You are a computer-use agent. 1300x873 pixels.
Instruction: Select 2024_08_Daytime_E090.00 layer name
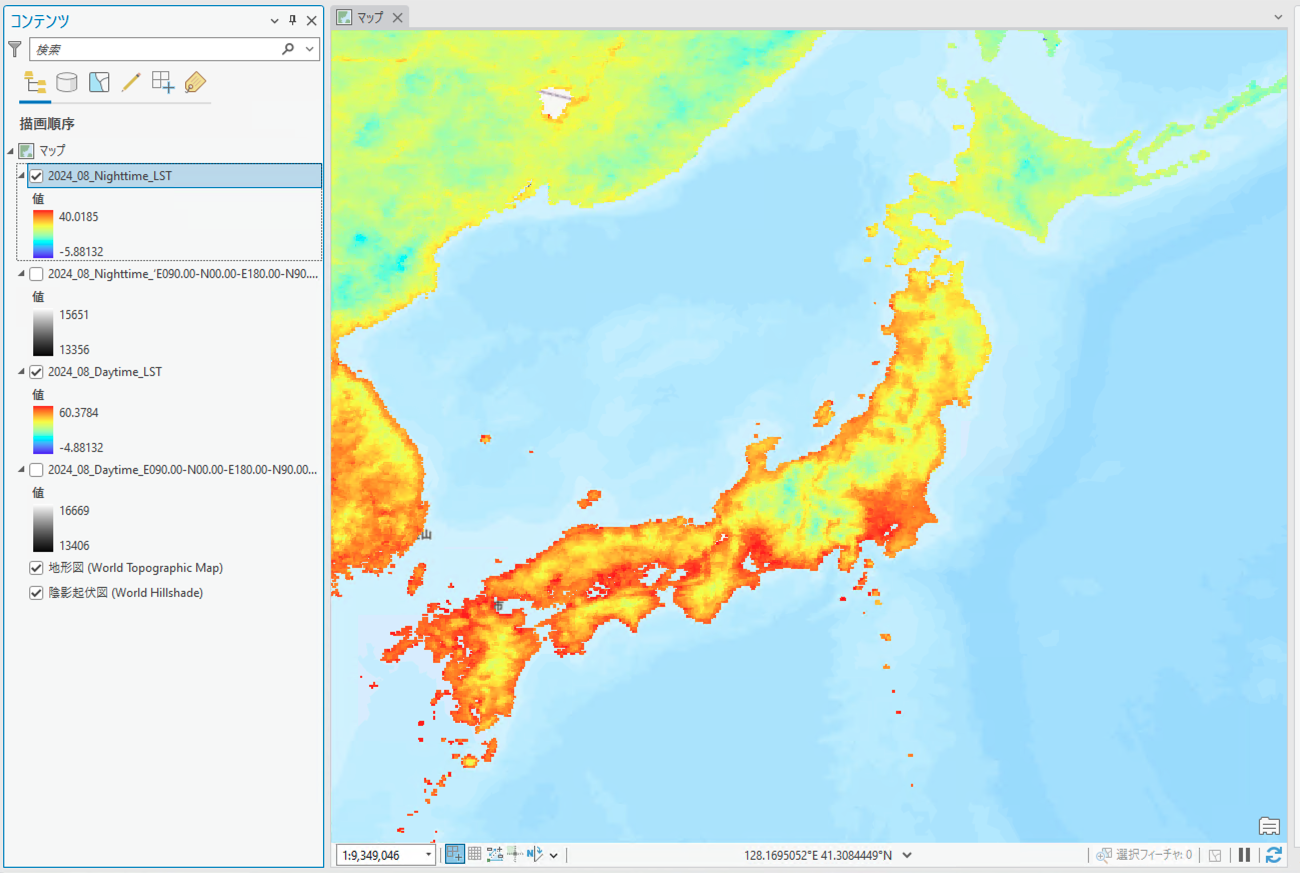tap(183, 470)
